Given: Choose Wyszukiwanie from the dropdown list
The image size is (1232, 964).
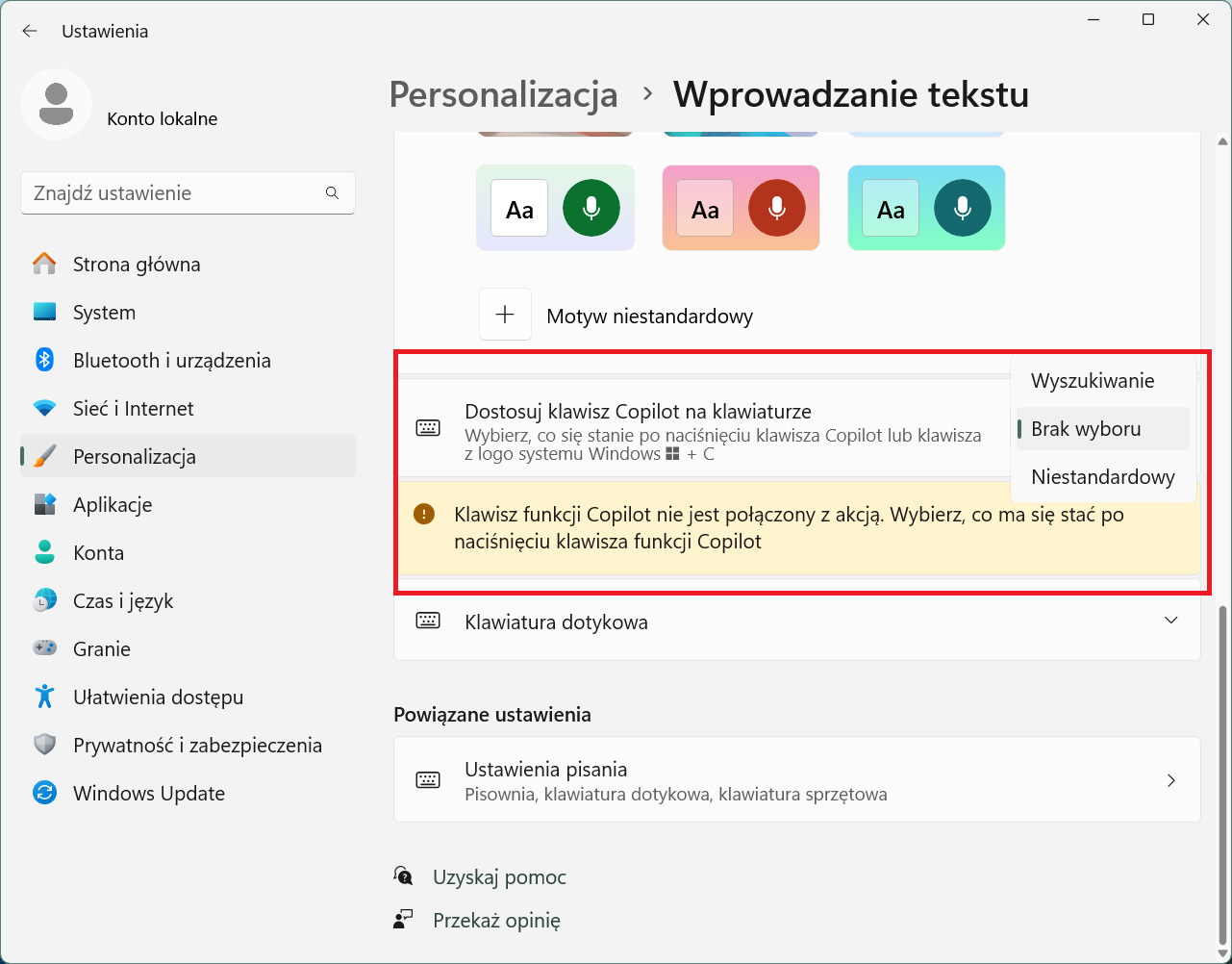Looking at the screenshot, I should click(1102, 381).
